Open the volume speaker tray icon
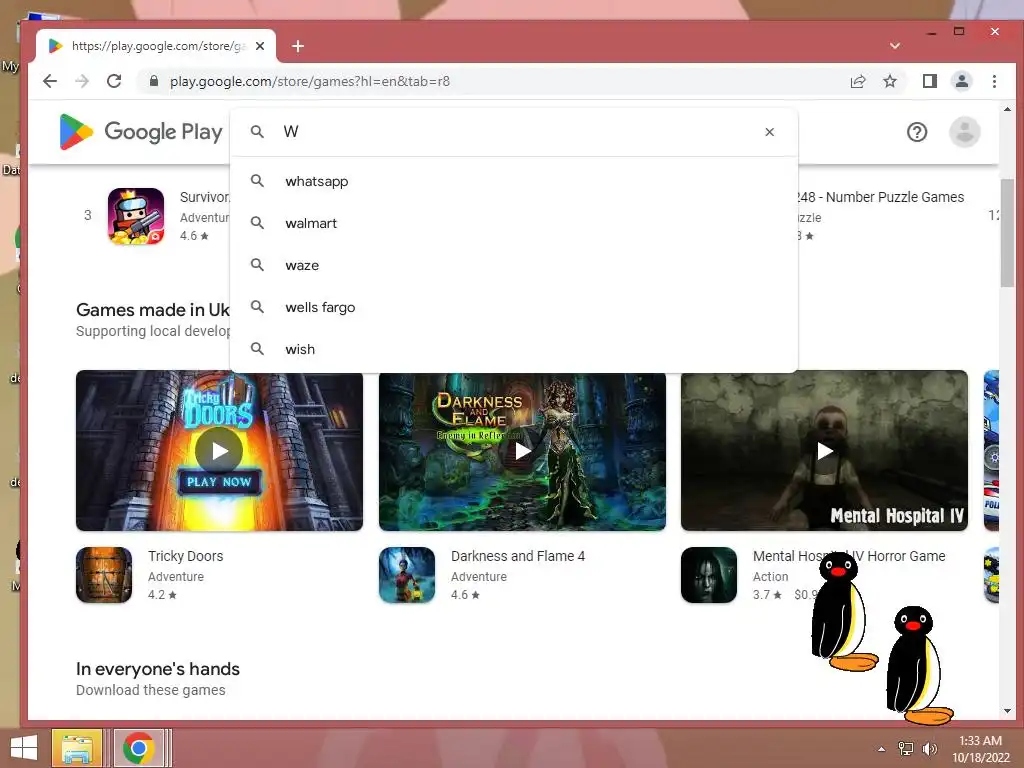Viewport: 1024px width, 768px height. pos(930,749)
